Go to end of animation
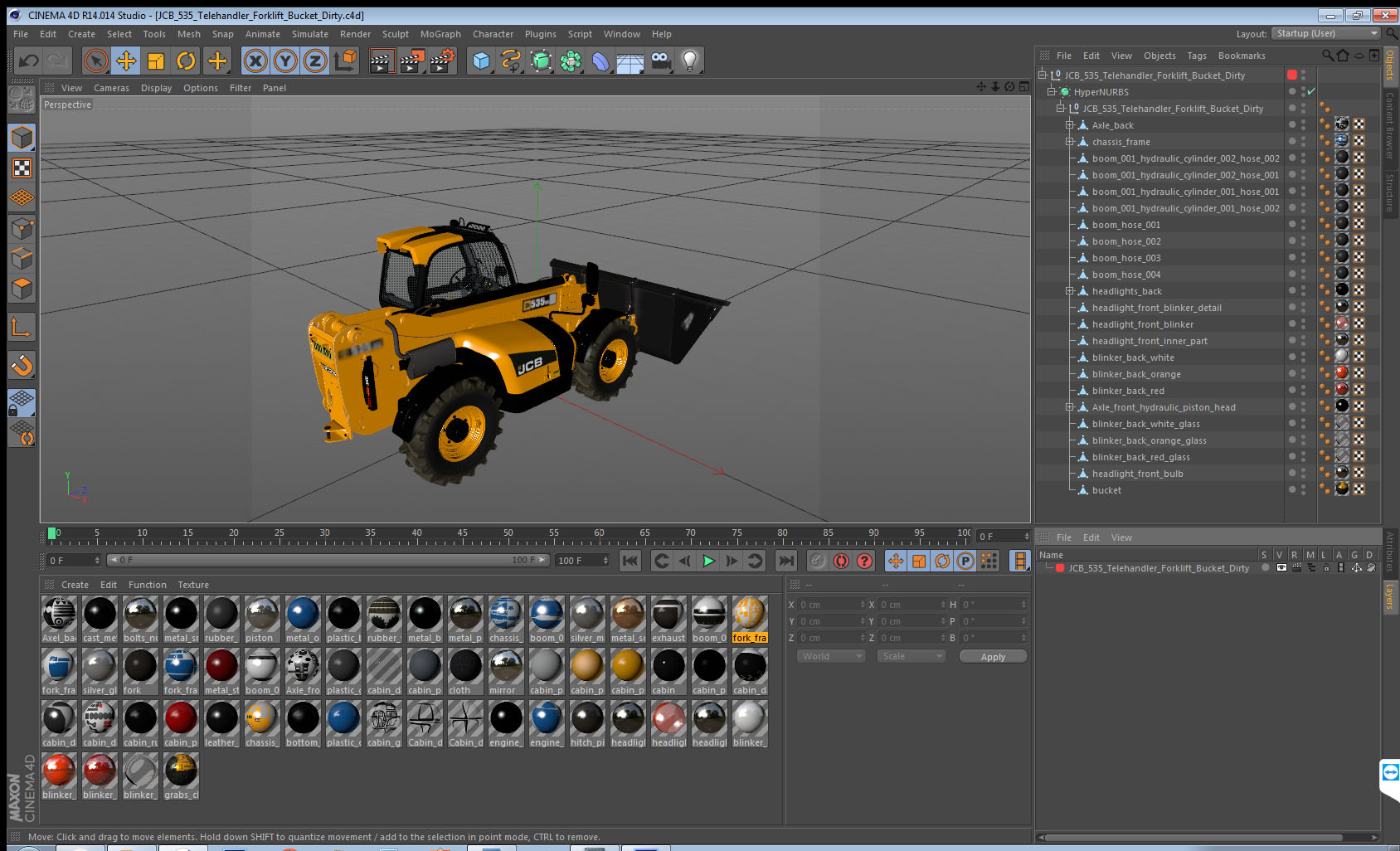Screen dimensions: 1400x851 (786, 561)
